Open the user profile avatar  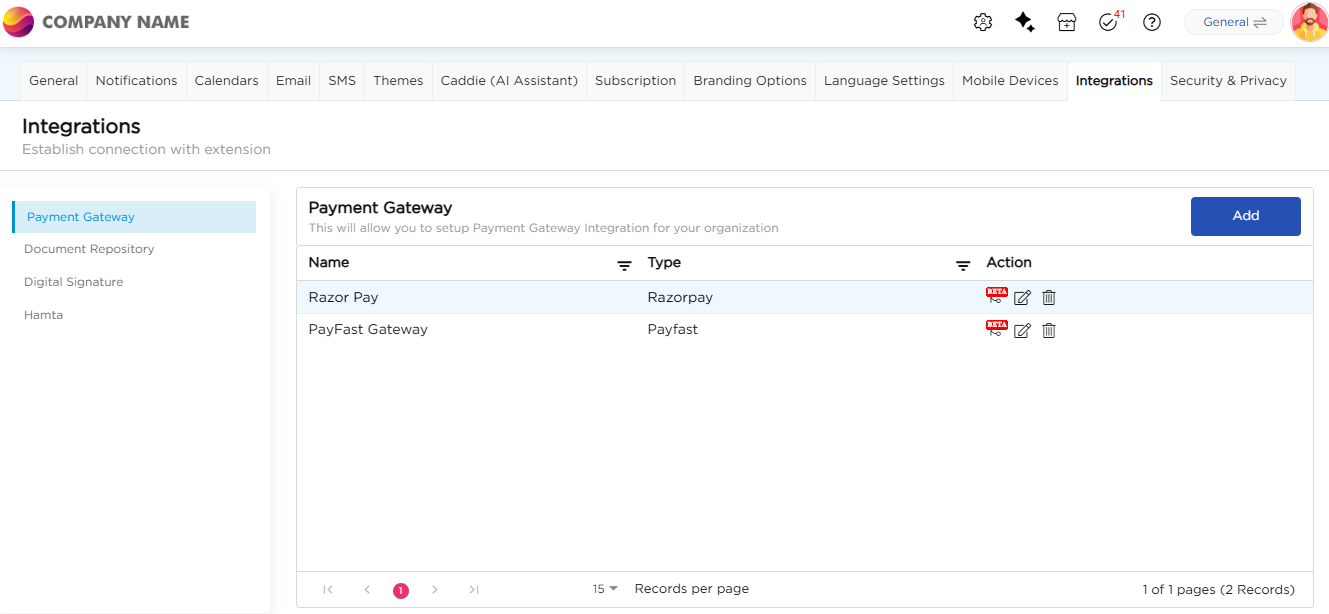(1309, 22)
